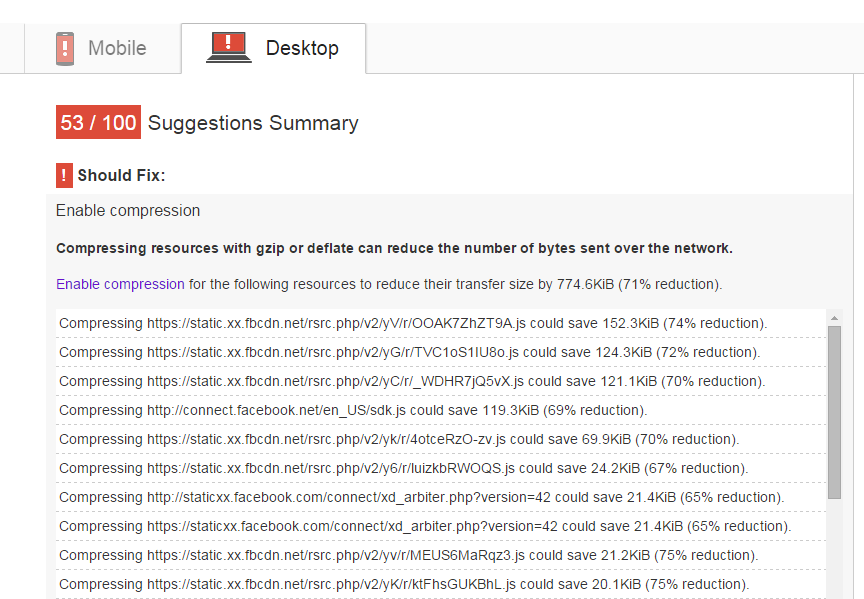Image resolution: width=864 pixels, height=599 pixels.
Task: Collapse the Enable compression rule heading
Action: (x=128, y=211)
